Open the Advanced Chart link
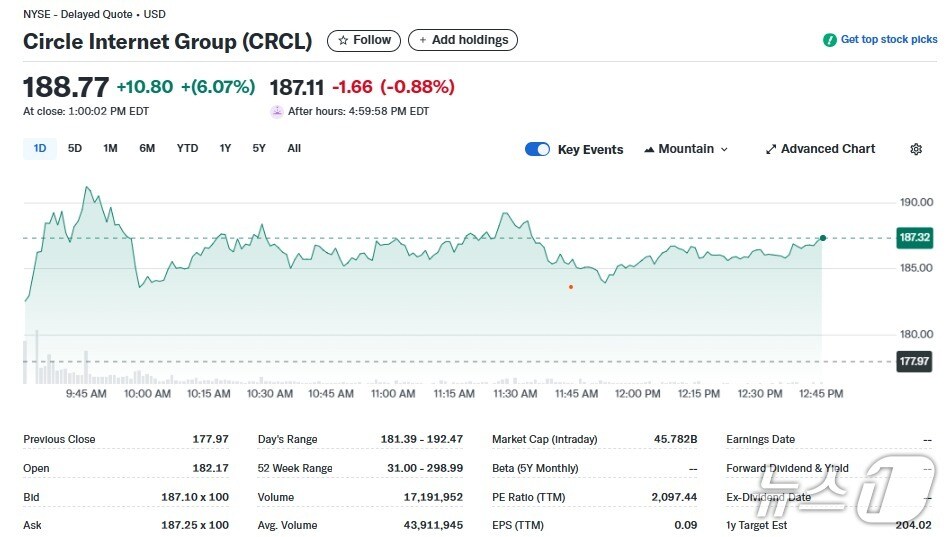949x537 pixels. pos(827,149)
